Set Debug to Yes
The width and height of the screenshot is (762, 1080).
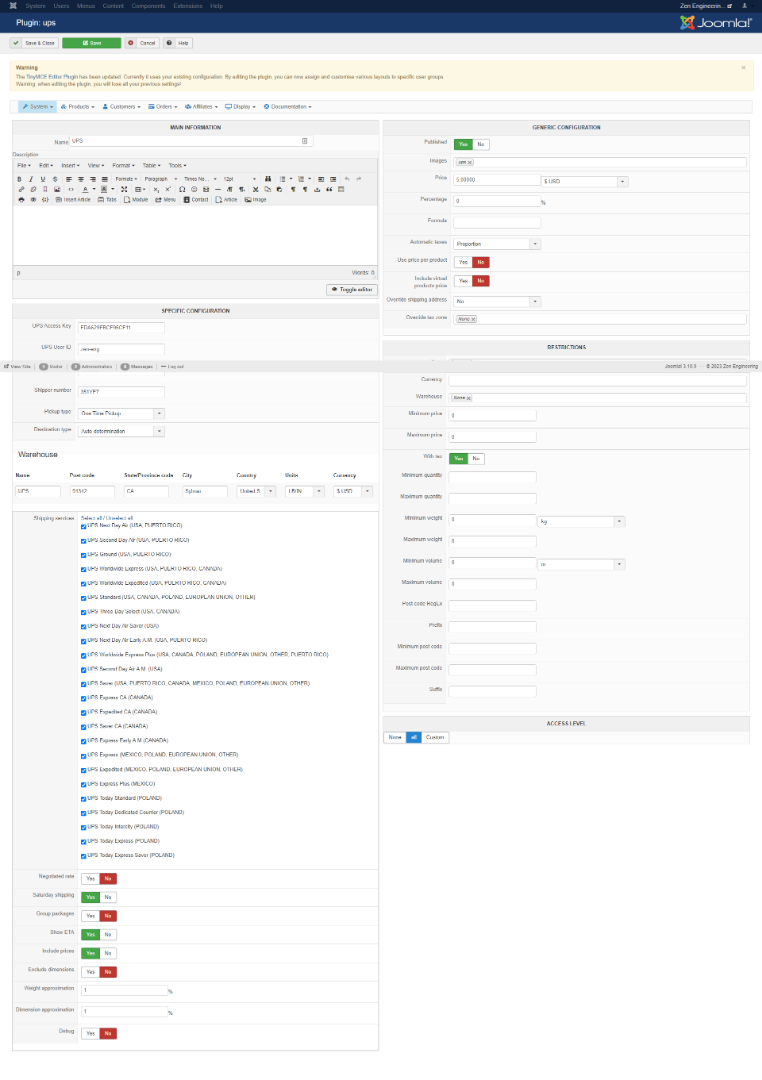(90, 1034)
